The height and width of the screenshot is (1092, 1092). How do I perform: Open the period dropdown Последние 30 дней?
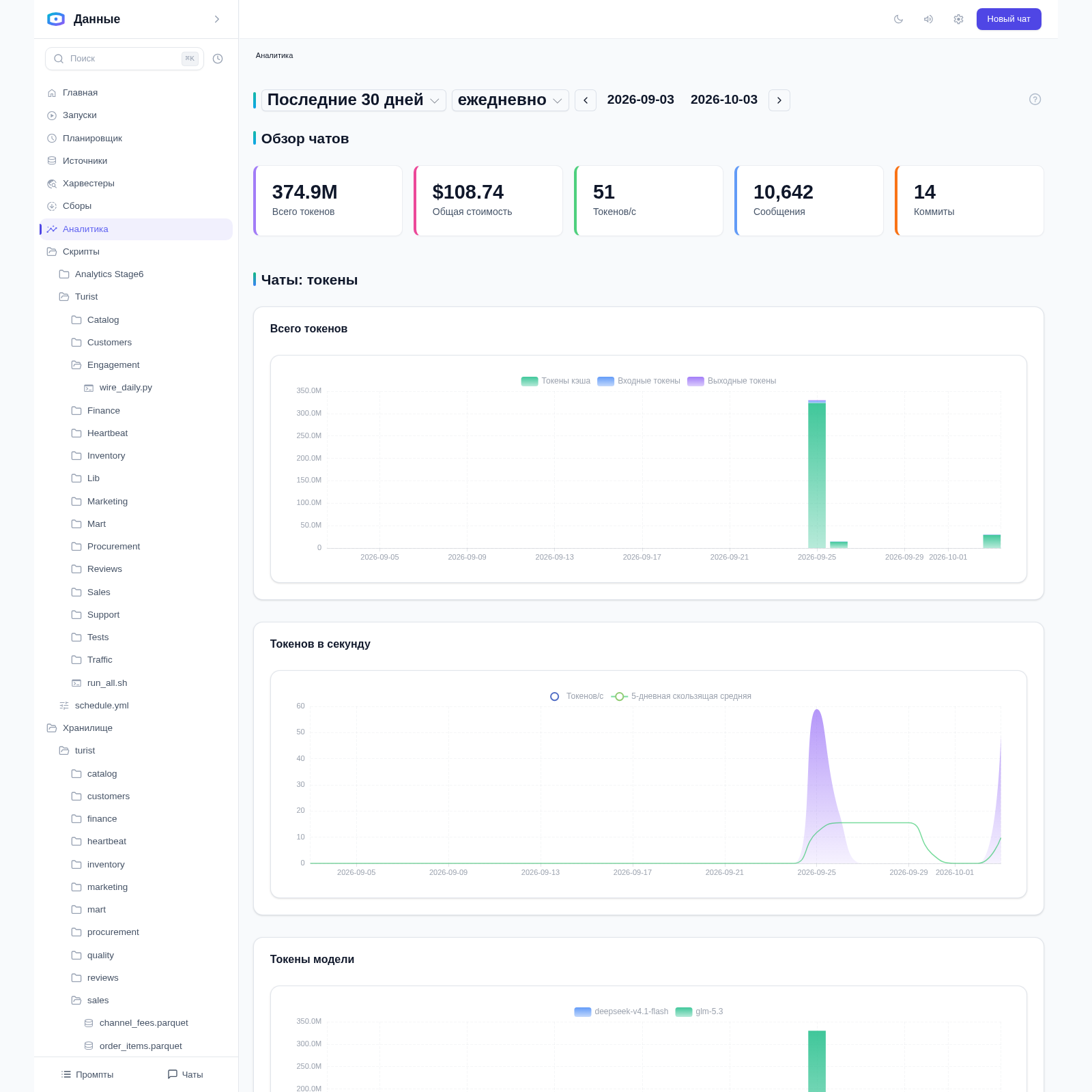354,100
